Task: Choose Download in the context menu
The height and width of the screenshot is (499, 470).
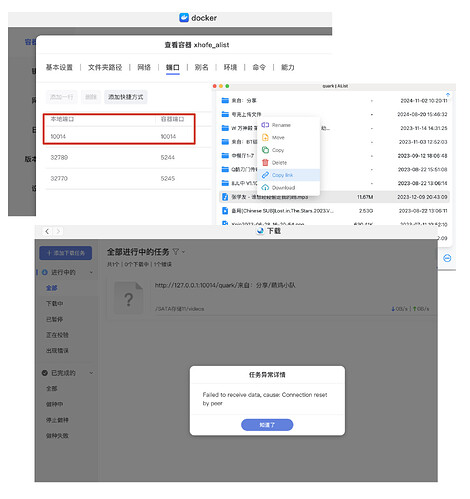Action: [x=289, y=188]
